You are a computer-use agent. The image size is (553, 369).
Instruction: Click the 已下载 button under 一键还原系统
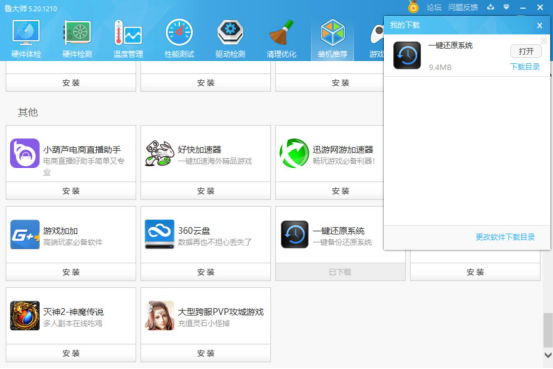340,272
